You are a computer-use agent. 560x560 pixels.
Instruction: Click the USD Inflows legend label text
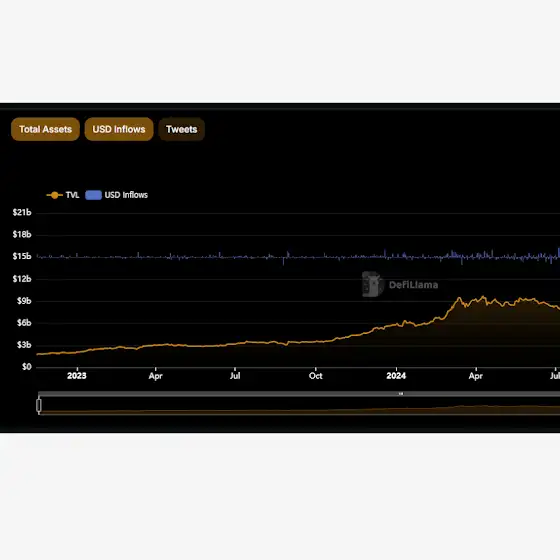click(x=126, y=195)
